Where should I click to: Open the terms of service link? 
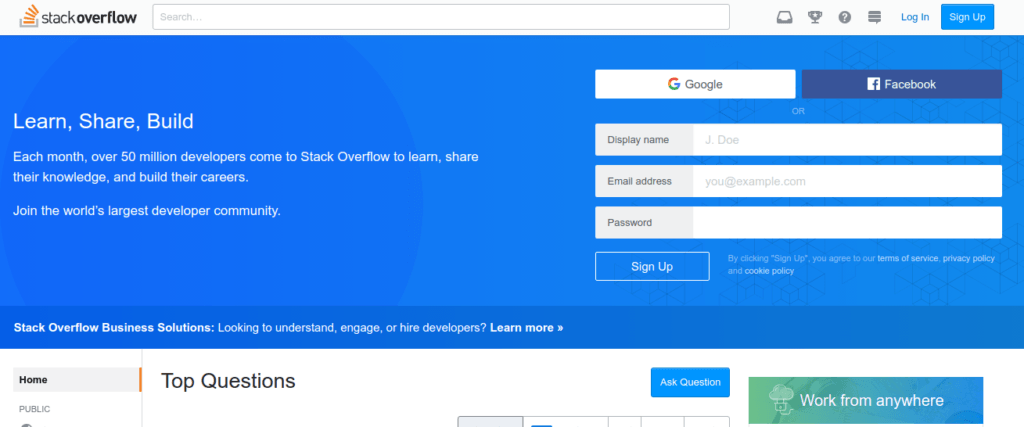coord(908,258)
